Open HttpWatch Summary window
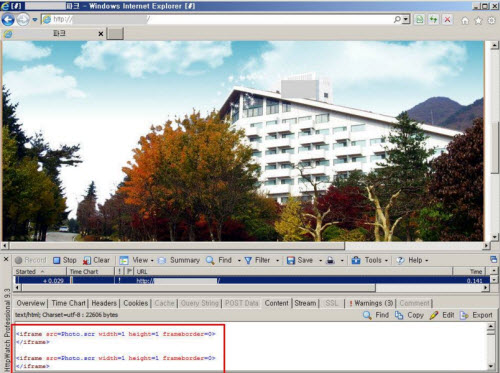 point(179,260)
